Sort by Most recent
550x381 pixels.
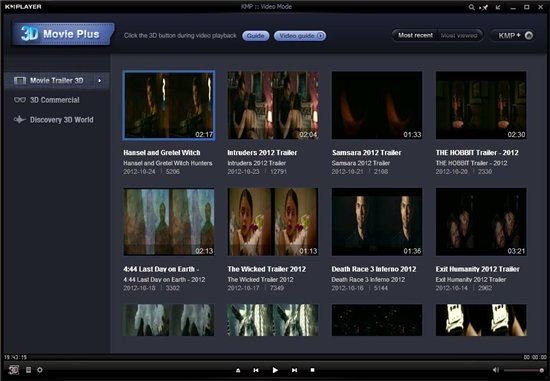[x=415, y=35]
